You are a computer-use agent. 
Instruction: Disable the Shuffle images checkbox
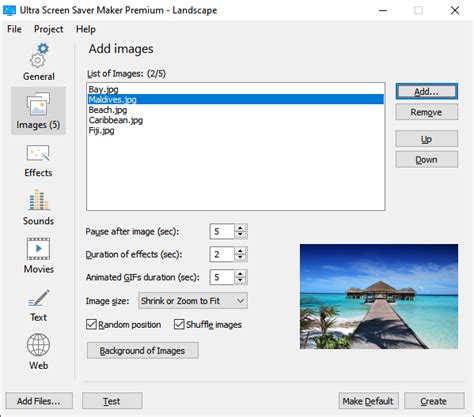pos(179,324)
